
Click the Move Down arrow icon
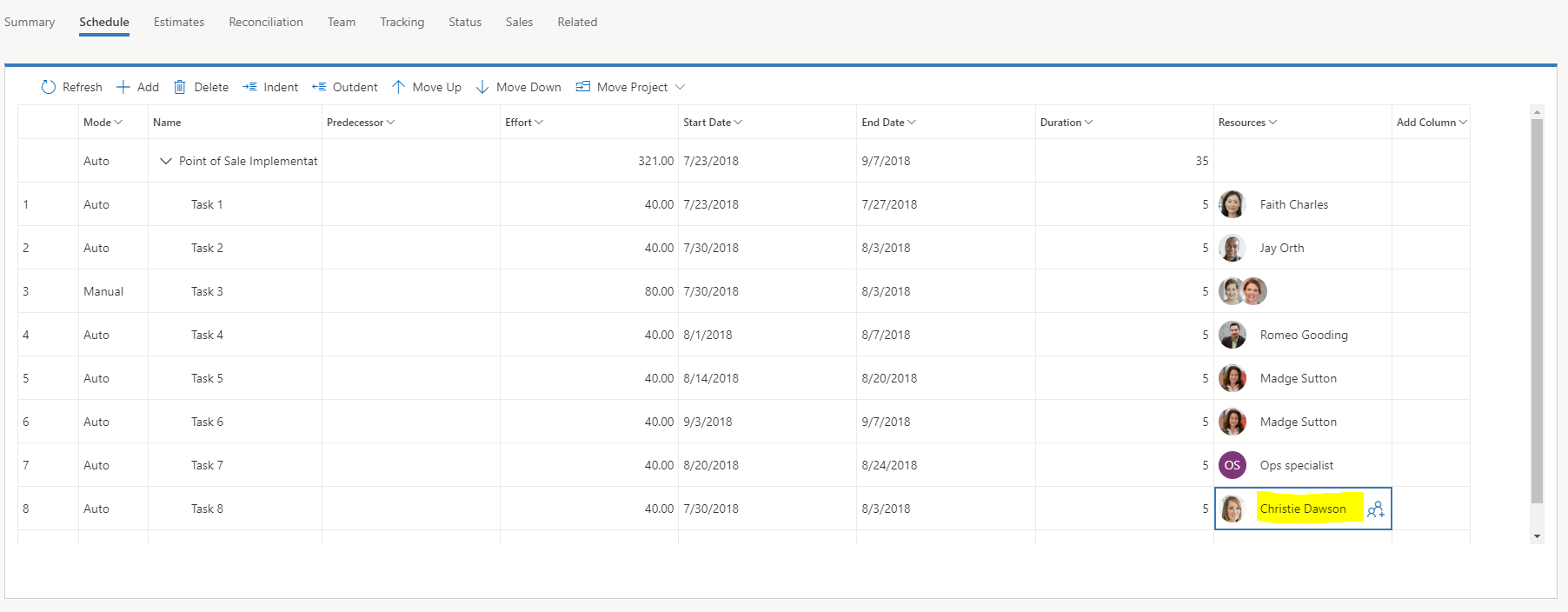click(482, 87)
